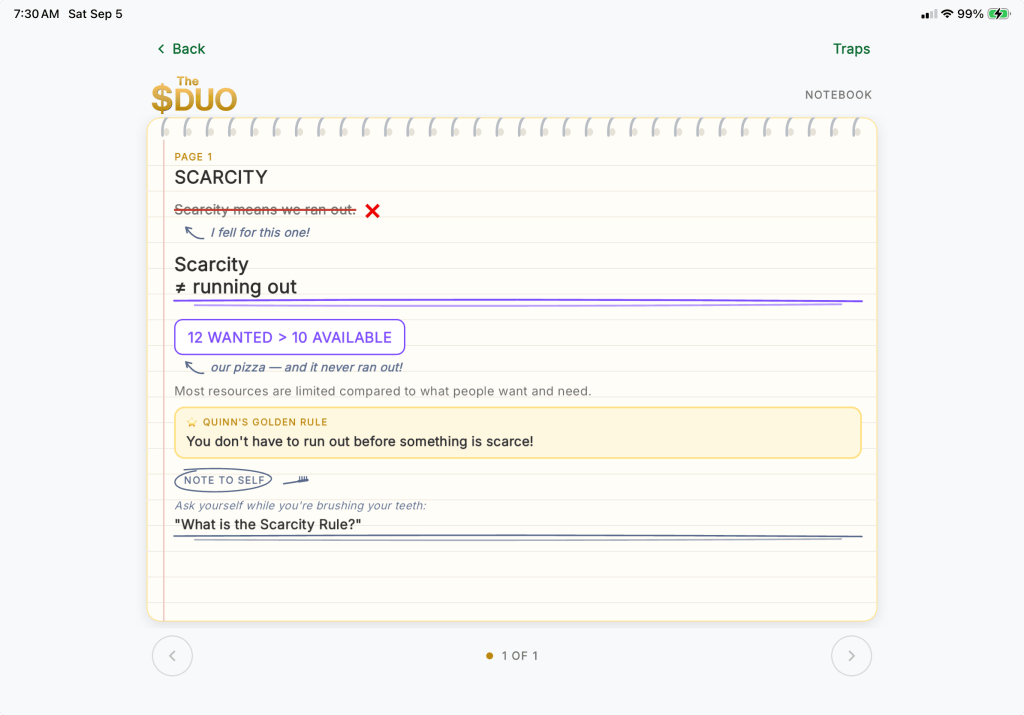The height and width of the screenshot is (715, 1024).
Task: Tap the Wi-Fi status icon
Action: click(946, 14)
